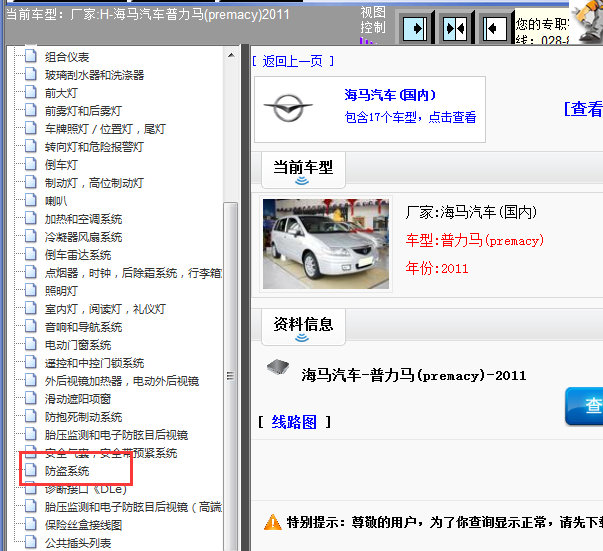Click the document icon beside 公共插头列表
The width and height of the screenshot is (603, 551).
31,542
